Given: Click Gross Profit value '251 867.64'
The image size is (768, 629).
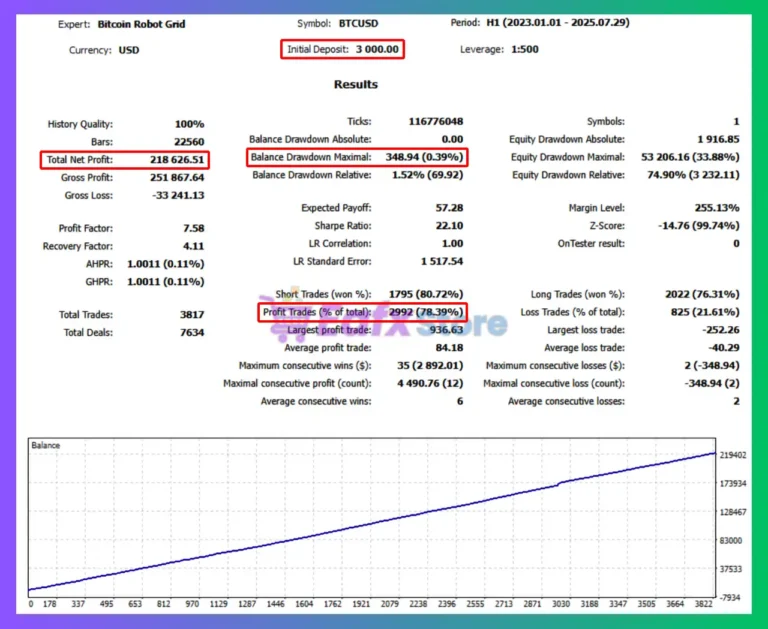Looking at the screenshot, I should [177, 177].
